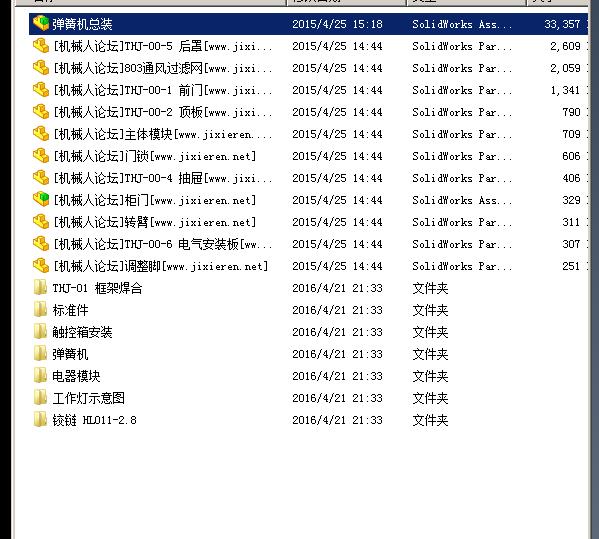Click the THJ-00-4 抽屉 part icon

[x=41, y=178]
